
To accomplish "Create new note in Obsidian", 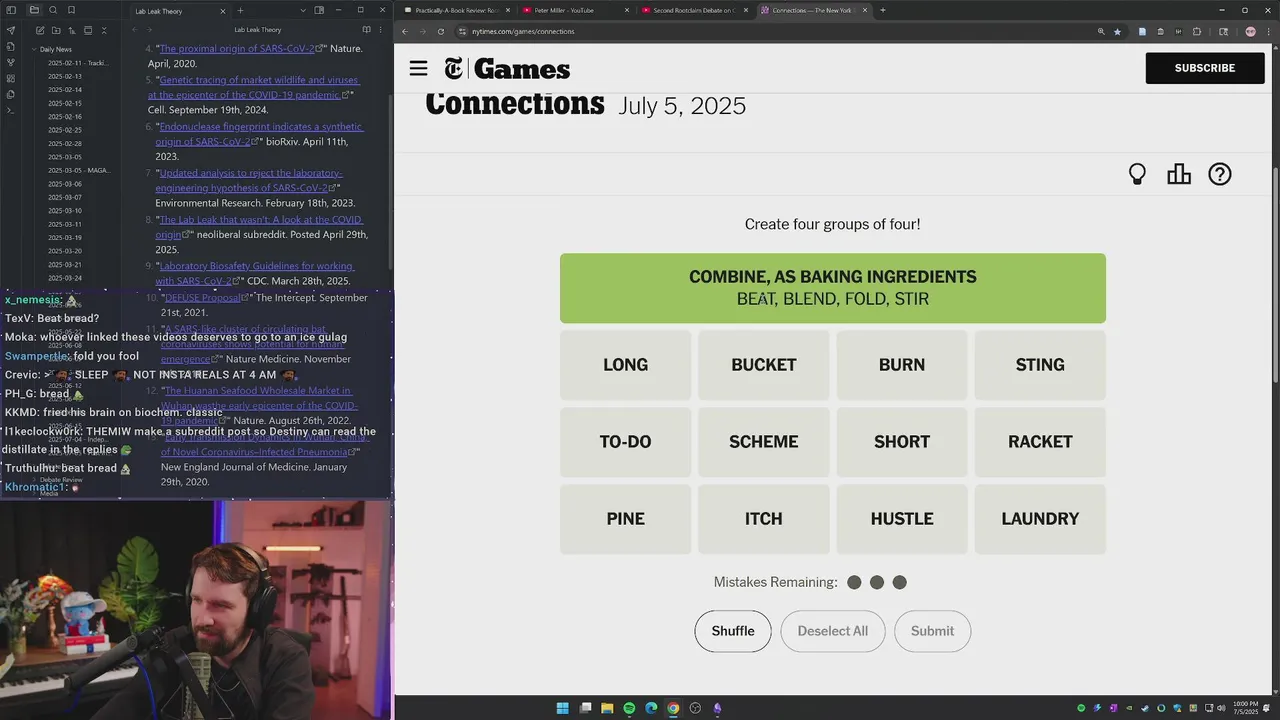I will tap(40, 30).
